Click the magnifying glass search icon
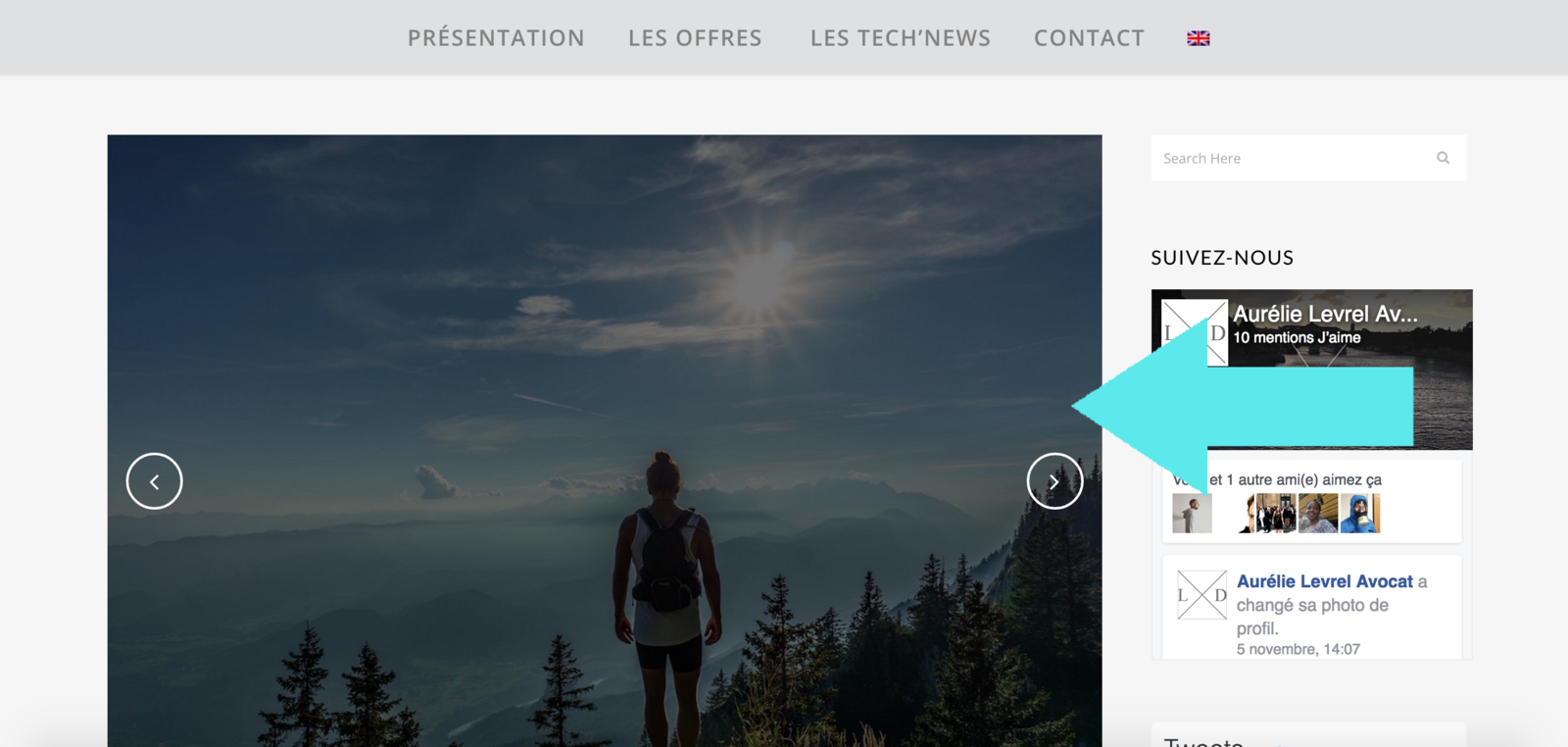This screenshot has width=1568, height=747. (1443, 158)
